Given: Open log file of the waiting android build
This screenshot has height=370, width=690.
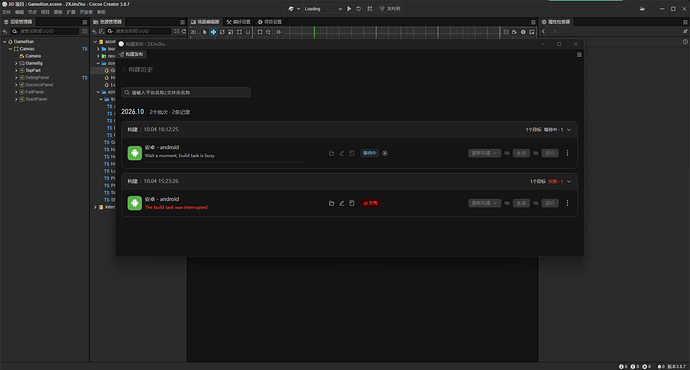Looking at the screenshot, I should pyautogui.click(x=352, y=153).
